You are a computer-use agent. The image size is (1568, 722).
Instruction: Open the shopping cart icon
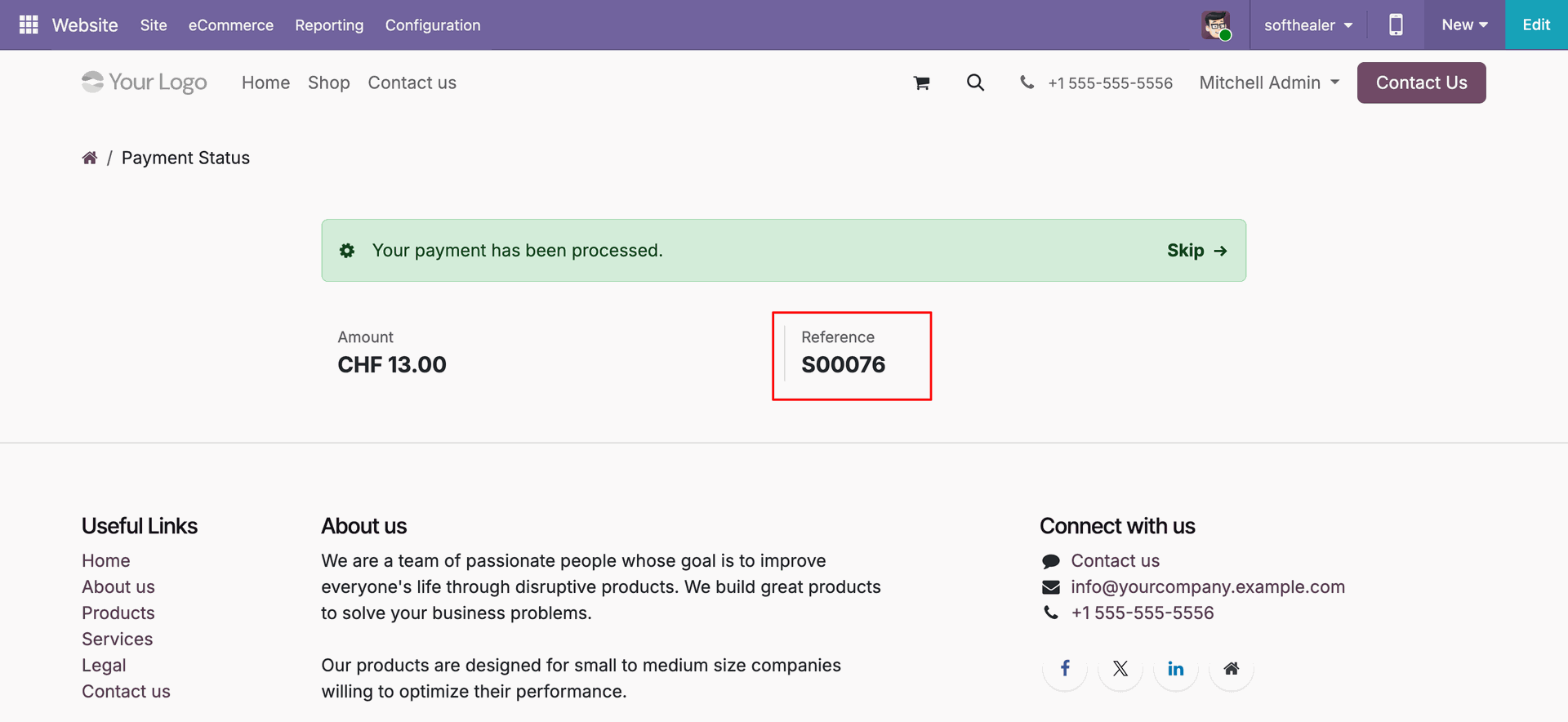click(x=922, y=82)
